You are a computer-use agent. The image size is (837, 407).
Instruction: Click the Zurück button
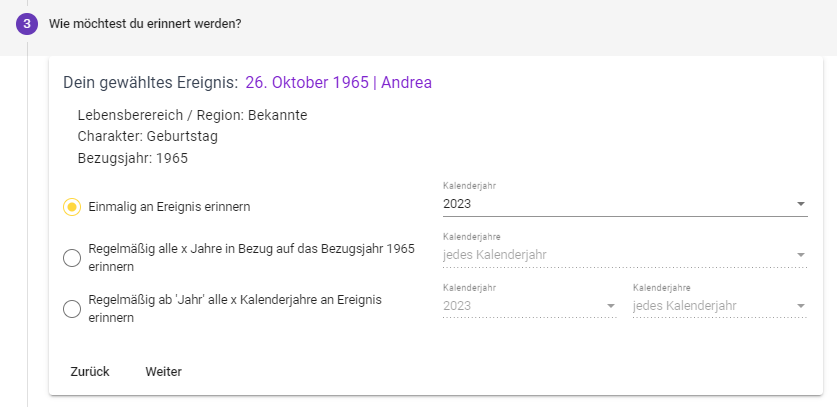(90, 372)
